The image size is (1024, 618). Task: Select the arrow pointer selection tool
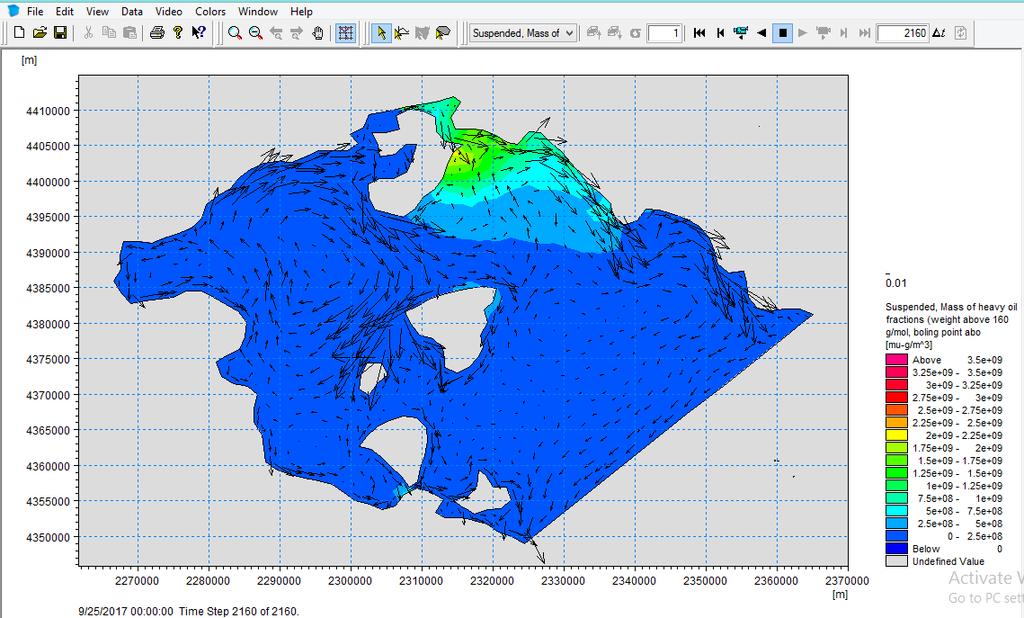(381, 33)
